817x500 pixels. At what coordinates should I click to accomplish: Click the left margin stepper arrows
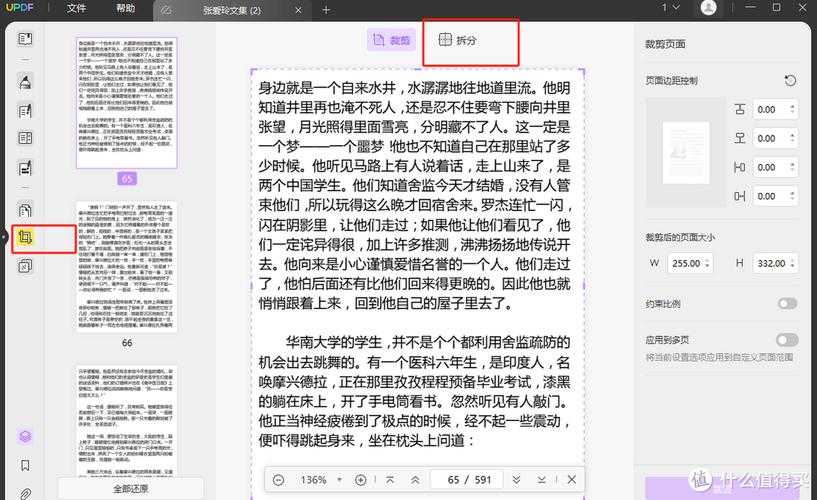793,167
